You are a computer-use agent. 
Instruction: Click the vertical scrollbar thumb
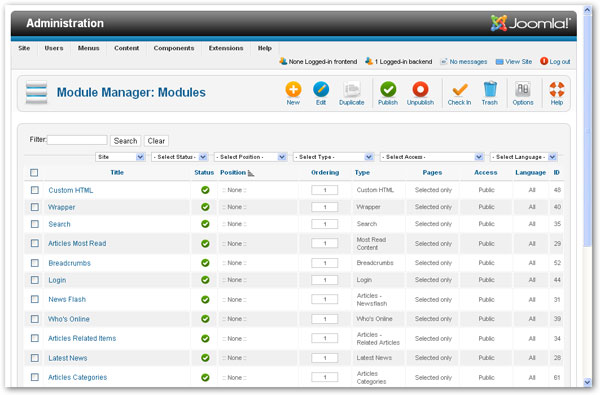coord(588,130)
